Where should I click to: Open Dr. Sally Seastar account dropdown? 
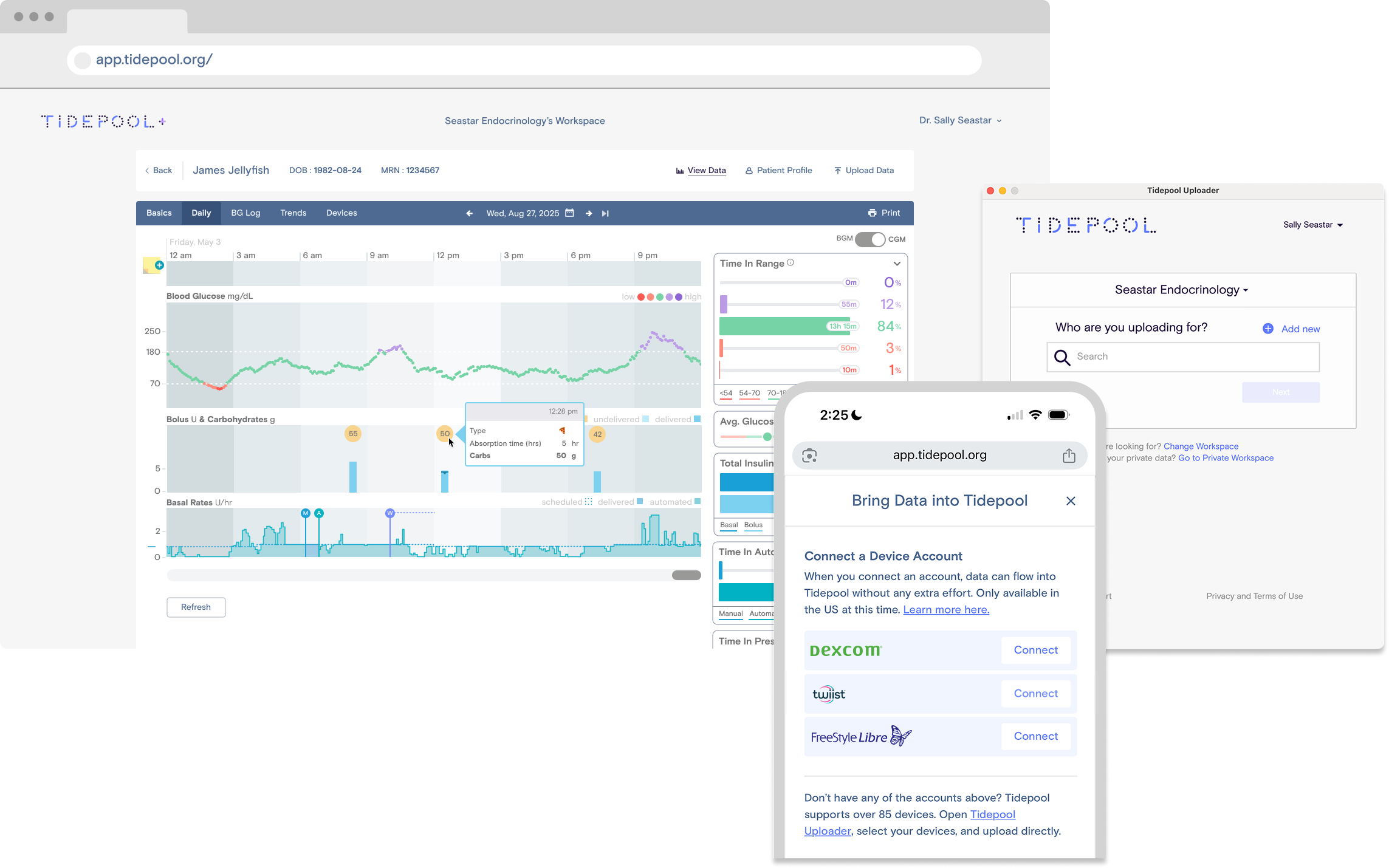960,120
